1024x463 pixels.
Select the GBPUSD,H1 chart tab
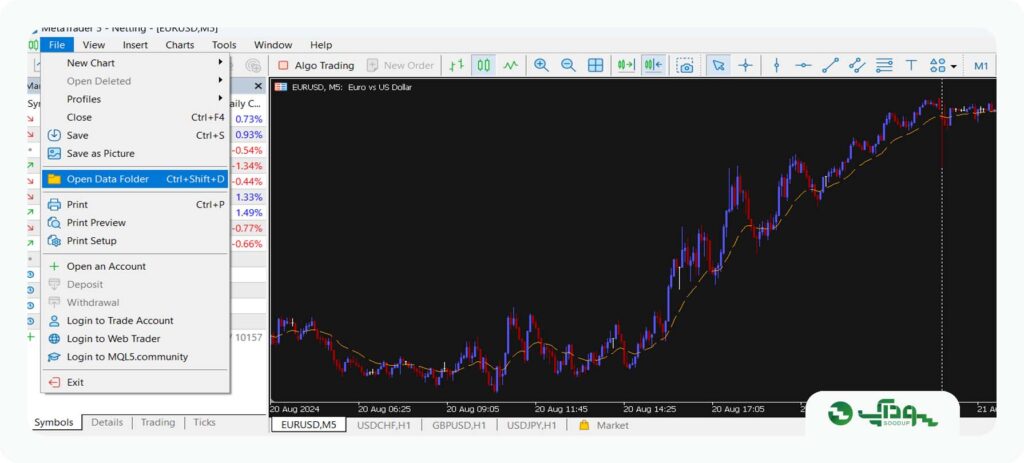(x=459, y=425)
